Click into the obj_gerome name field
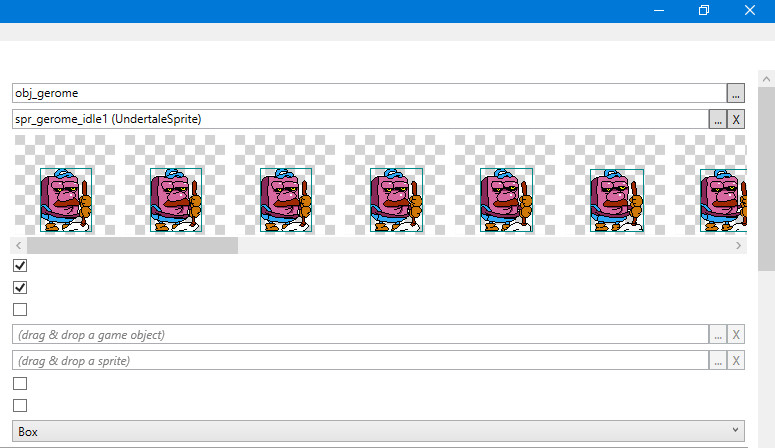Image resolution: width=775 pixels, height=448 pixels. pos(368,93)
